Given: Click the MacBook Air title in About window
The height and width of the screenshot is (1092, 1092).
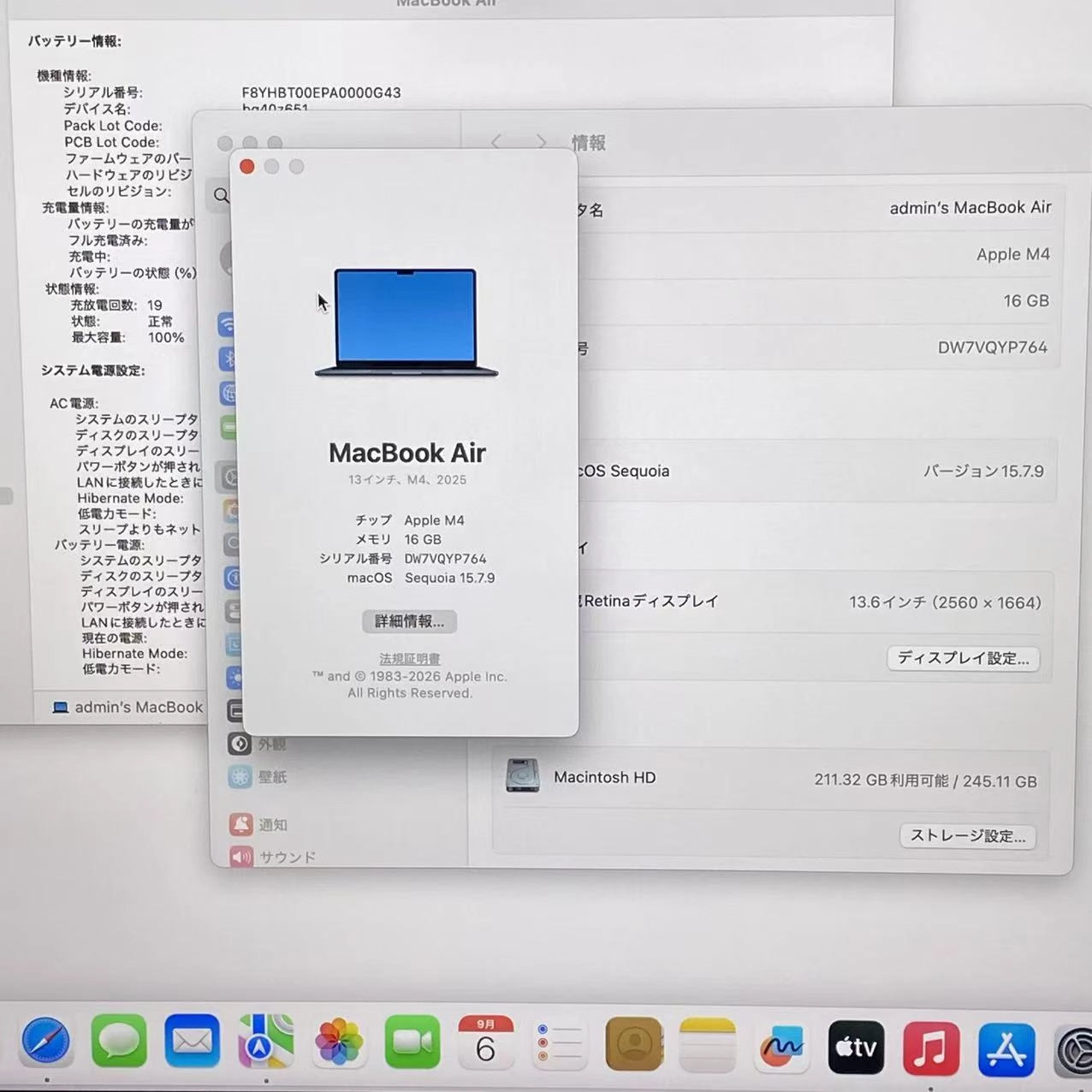Looking at the screenshot, I should (x=407, y=453).
